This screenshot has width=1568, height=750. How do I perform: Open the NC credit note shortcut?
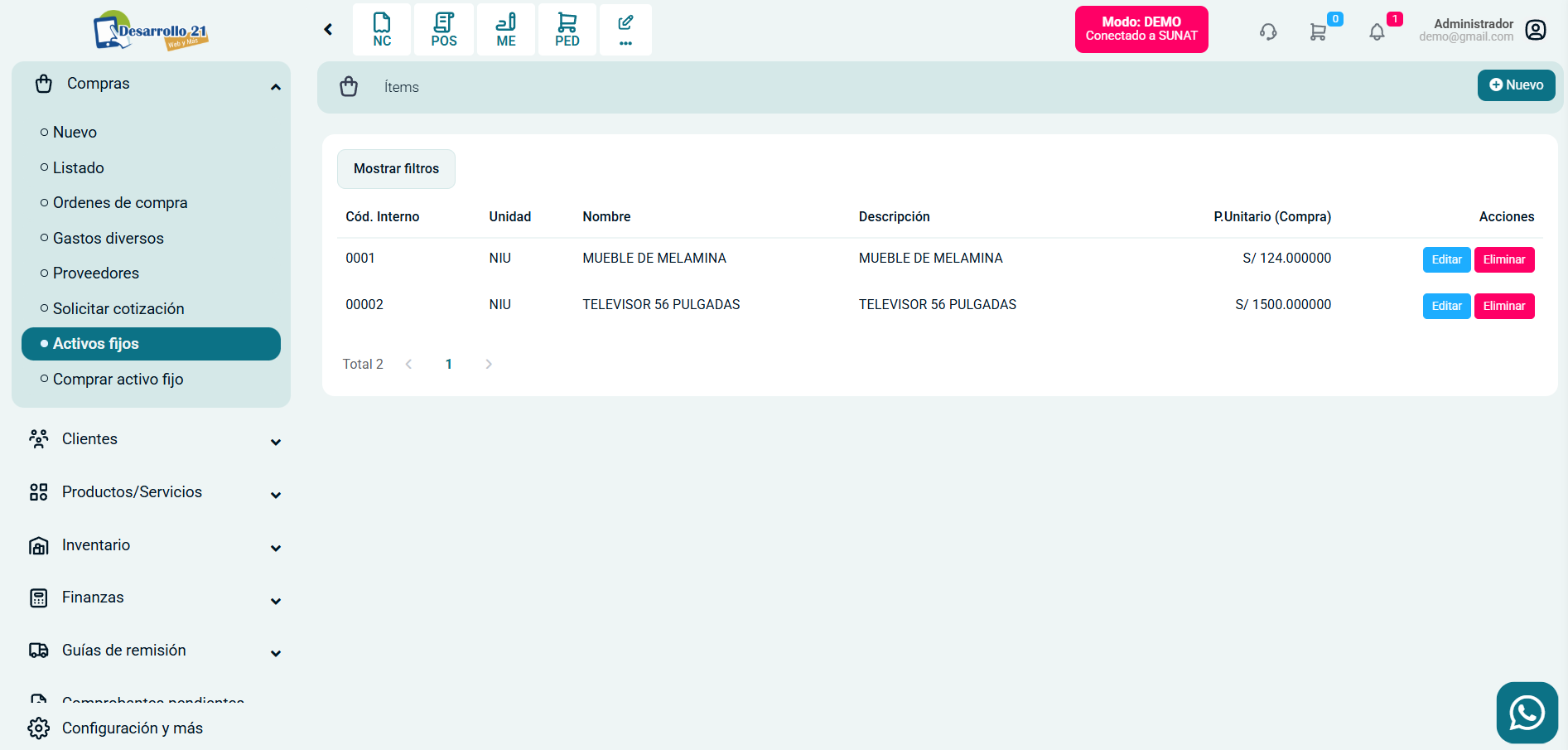[382, 30]
